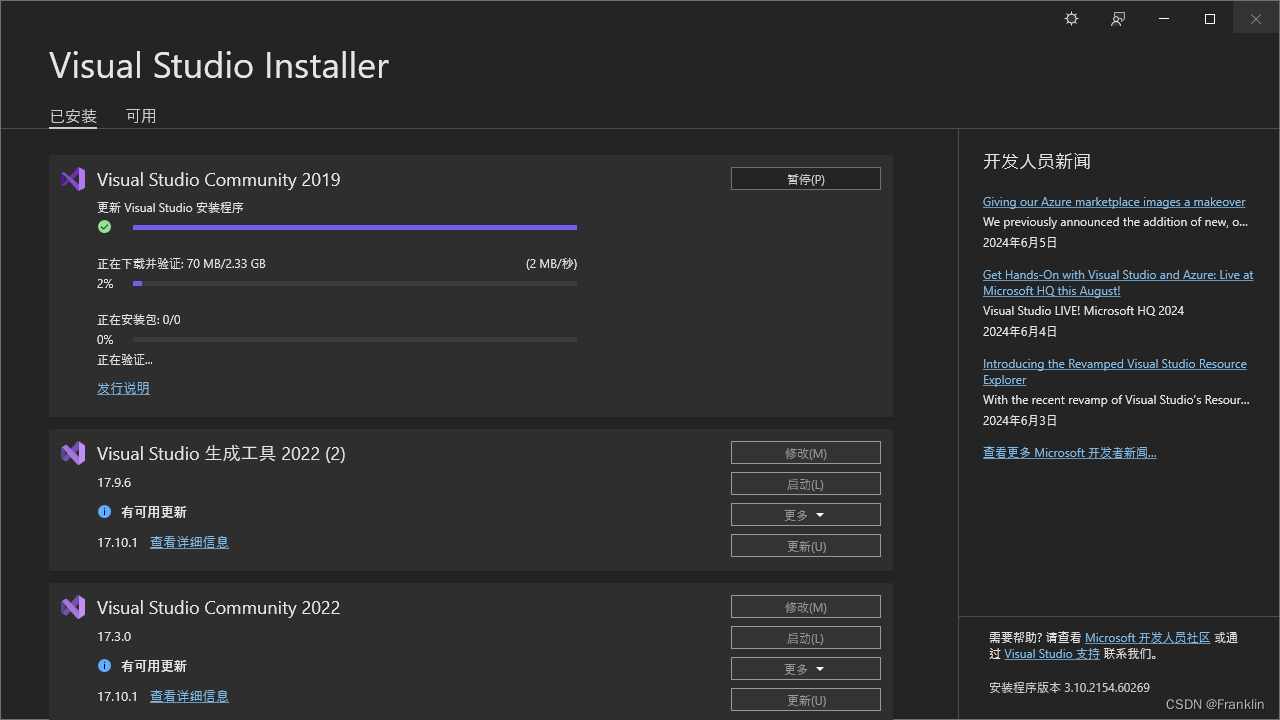The image size is (1280, 720).
Task: Open 查看详细信息 for 生成工具 17.10.1
Action: tap(189, 541)
